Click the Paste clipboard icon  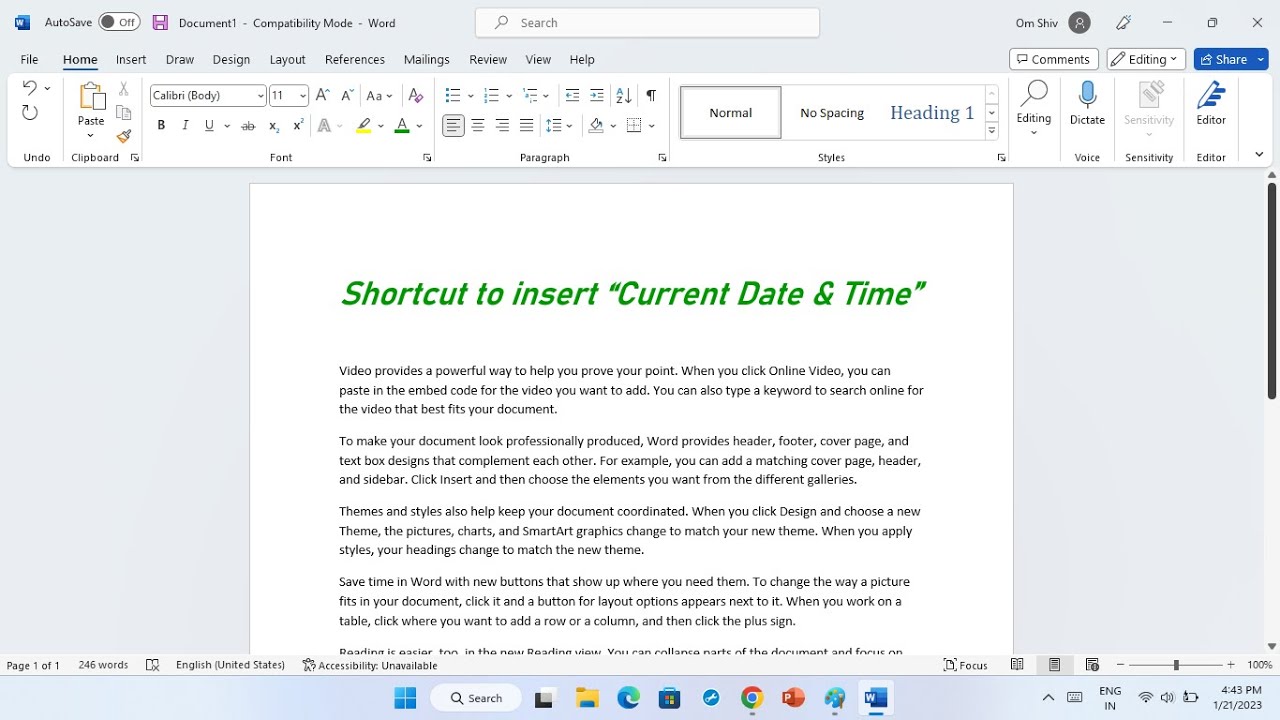(x=91, y=96)
